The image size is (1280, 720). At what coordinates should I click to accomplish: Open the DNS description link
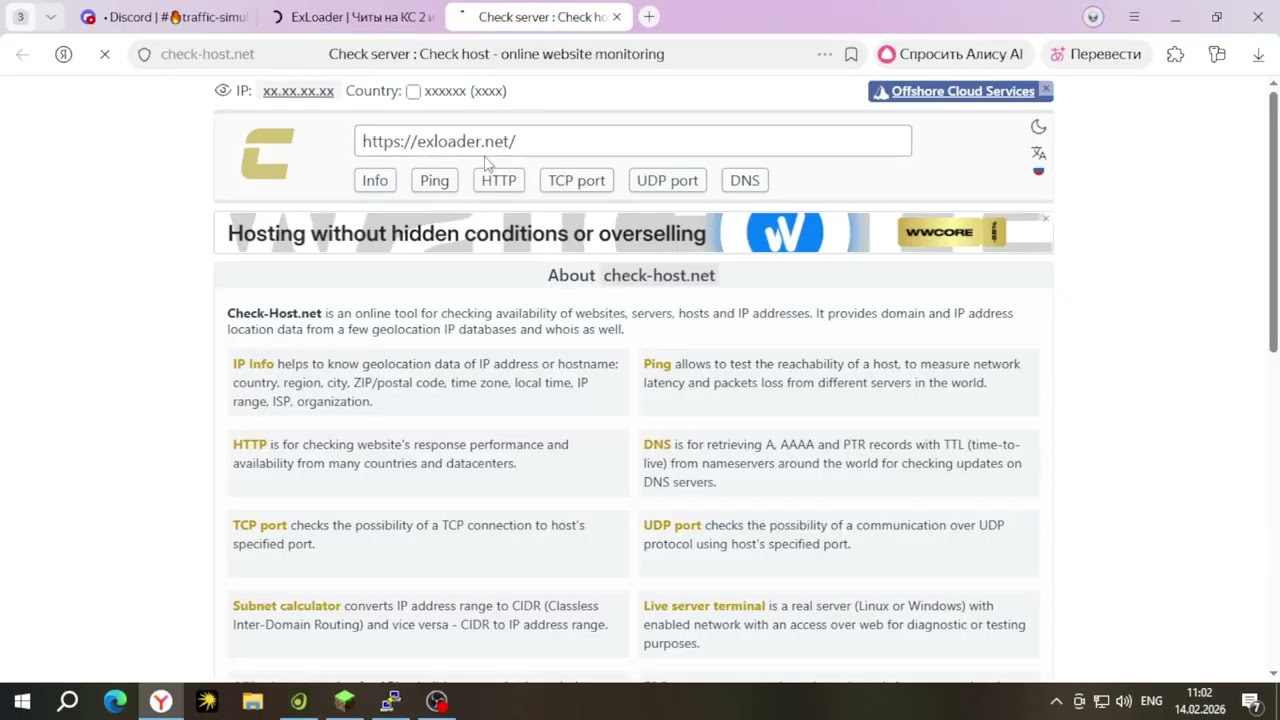click(657, 445)
